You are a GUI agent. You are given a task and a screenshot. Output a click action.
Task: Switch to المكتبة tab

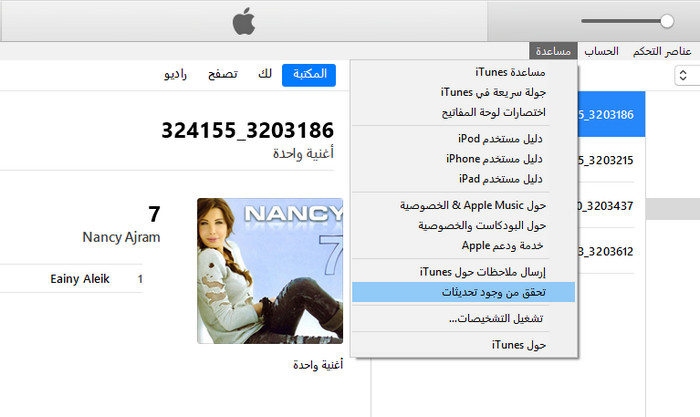pyautogui.click(x=309, y=75)
